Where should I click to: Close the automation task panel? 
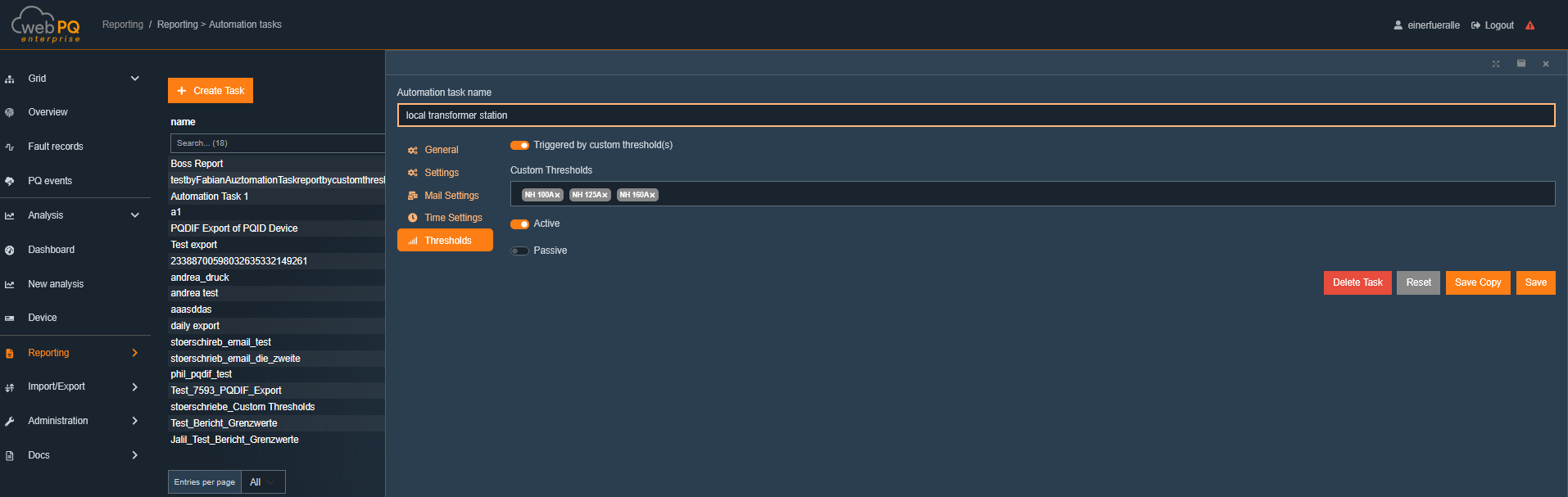click(1546, 64)
